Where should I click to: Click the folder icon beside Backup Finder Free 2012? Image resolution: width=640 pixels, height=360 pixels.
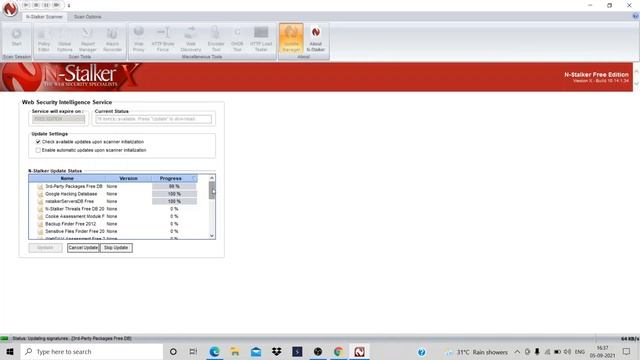click(40, 224)
